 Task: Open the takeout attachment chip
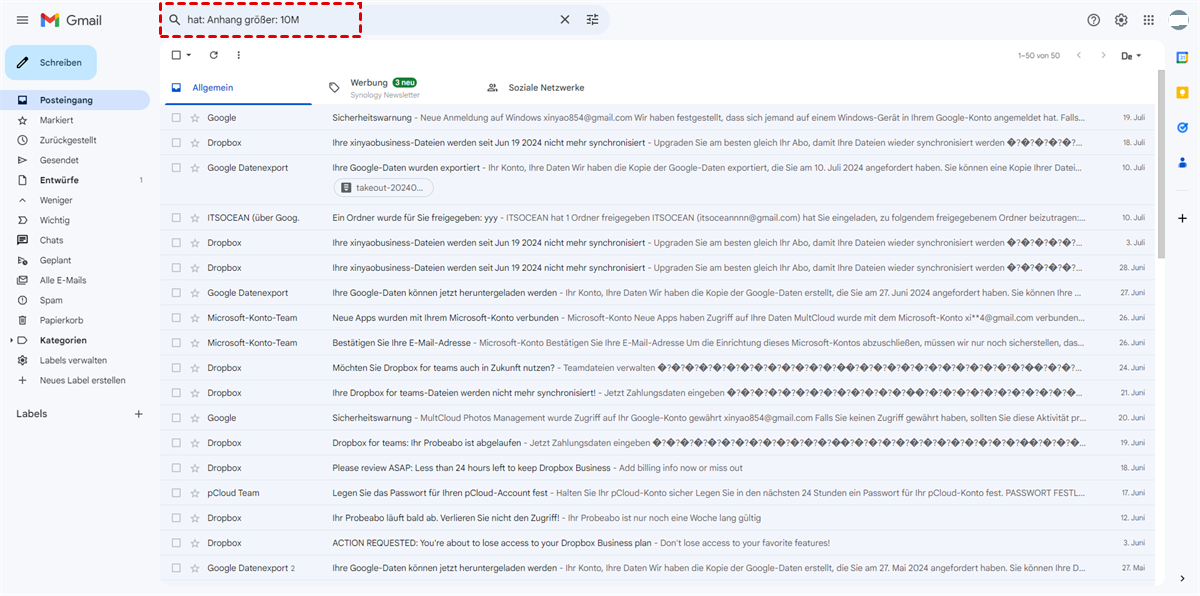point(383,187)
